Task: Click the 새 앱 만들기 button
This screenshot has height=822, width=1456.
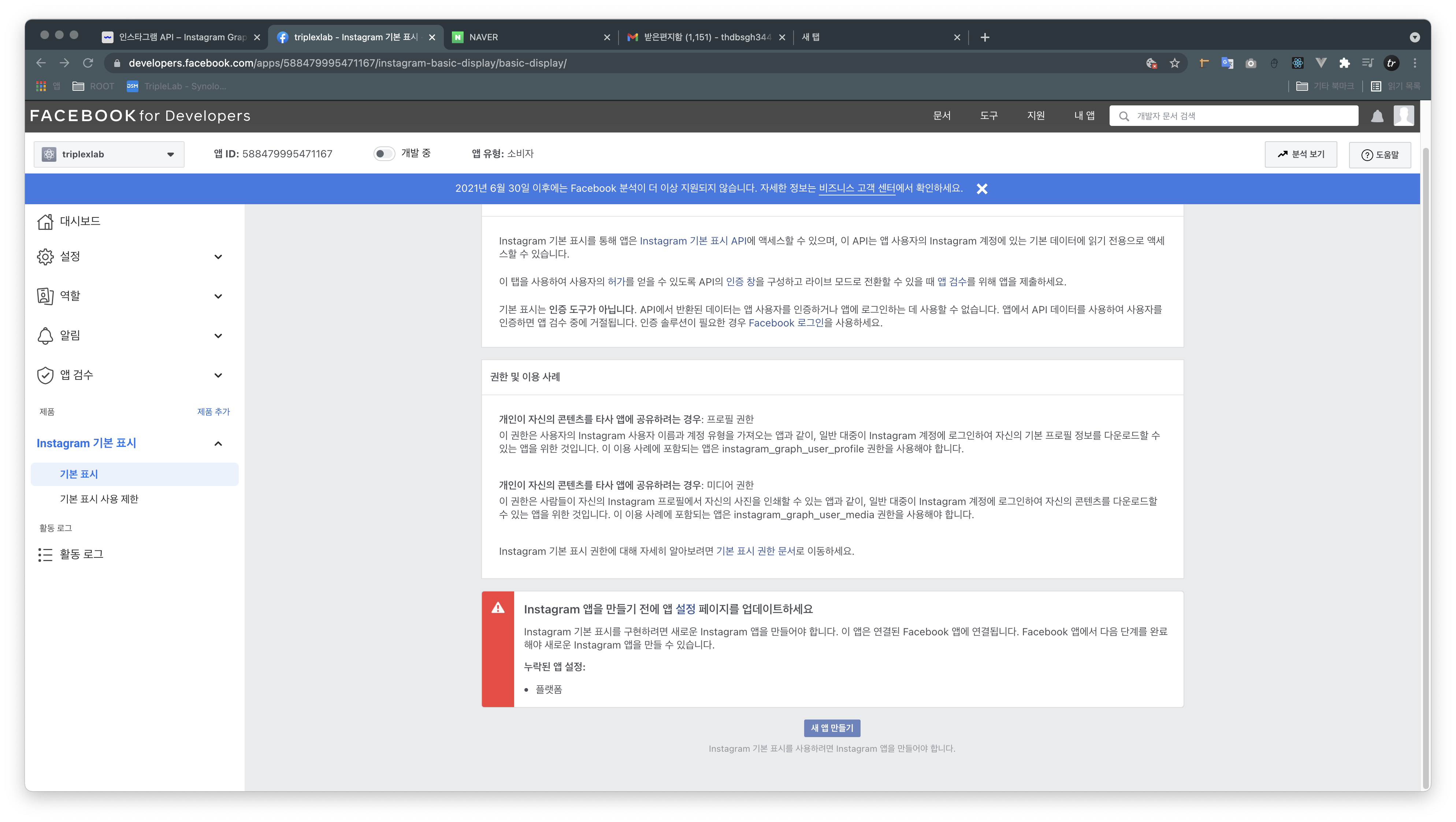Action: click(832, 728)
